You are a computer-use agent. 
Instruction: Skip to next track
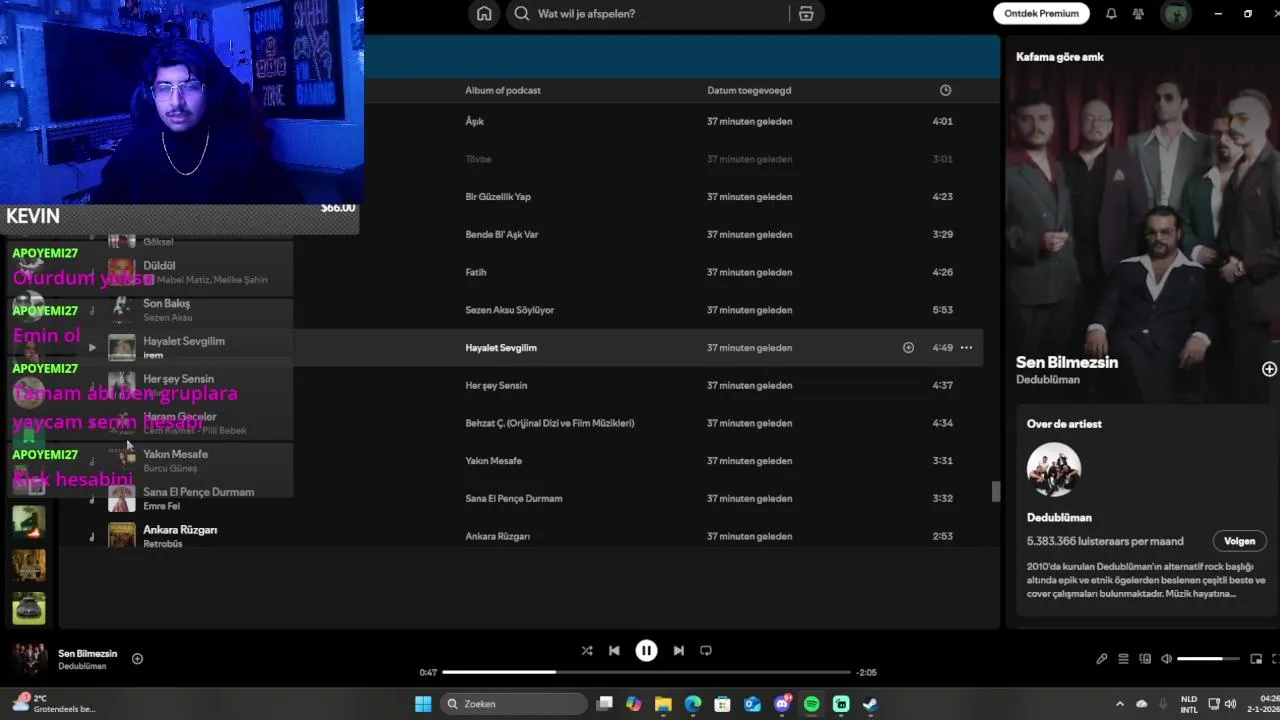pyautogui.click(x=679, y=650)
